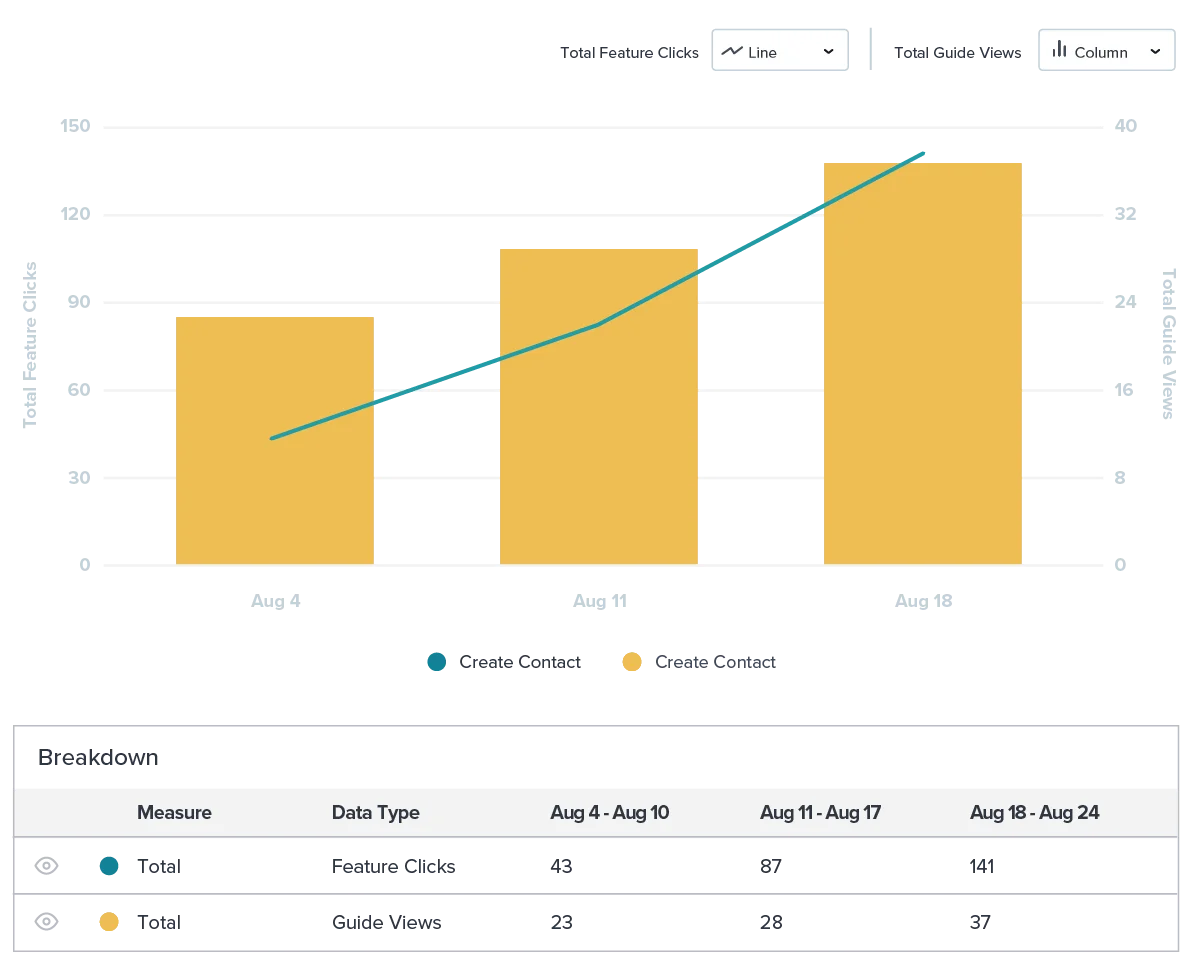Viewport: 1201px width, 970px height.
Task: Toggle the teal measure row checkbox
Action: (47, 867)
